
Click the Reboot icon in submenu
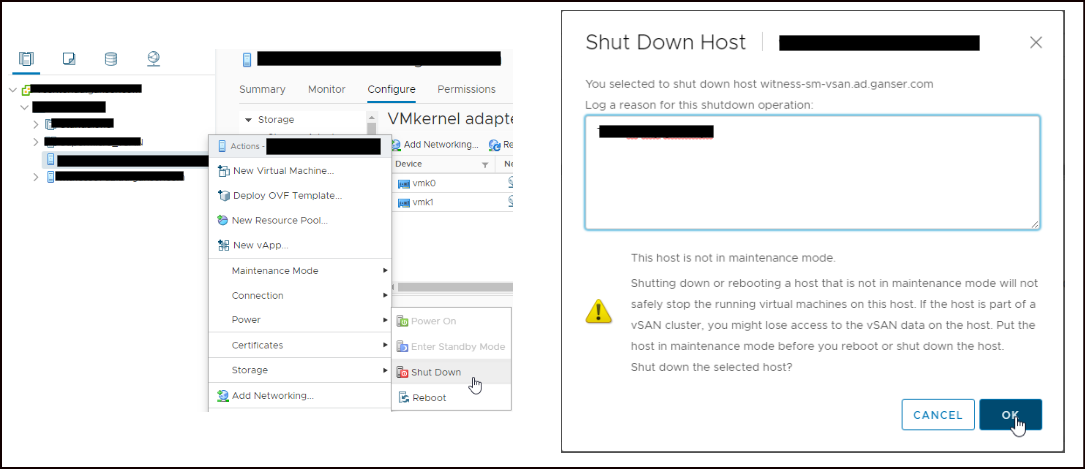(403, 398)
